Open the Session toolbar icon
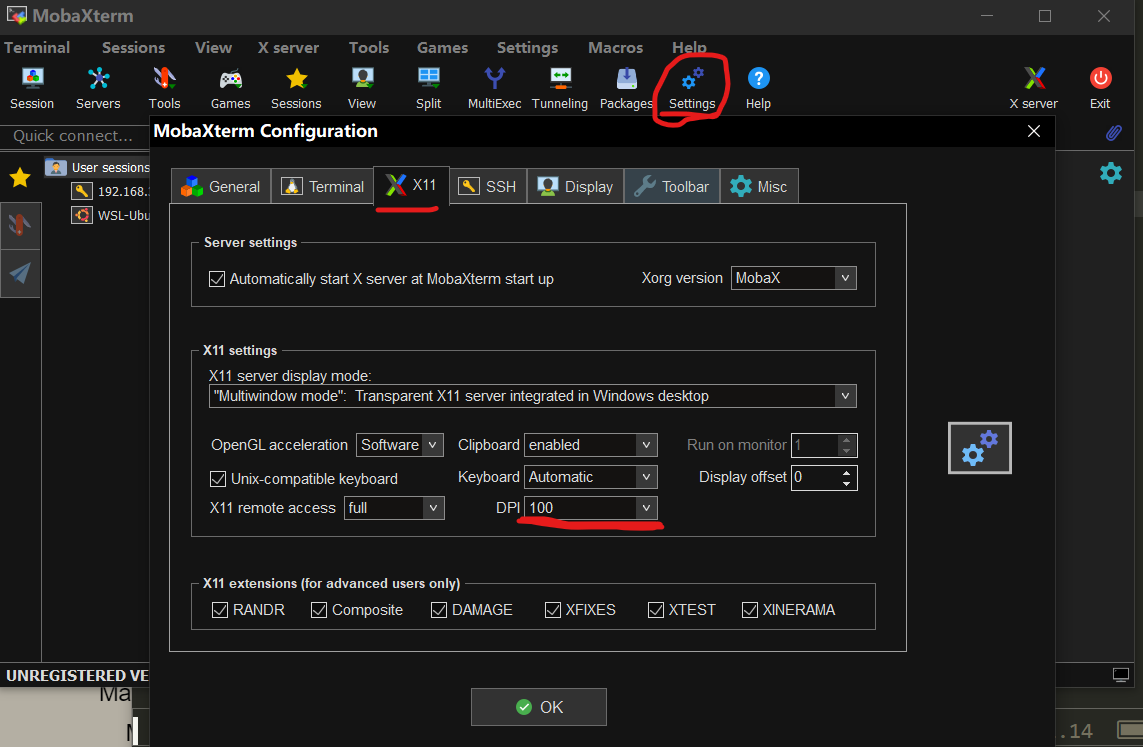This screenshot has height=747, width=1143. (32, 88)
